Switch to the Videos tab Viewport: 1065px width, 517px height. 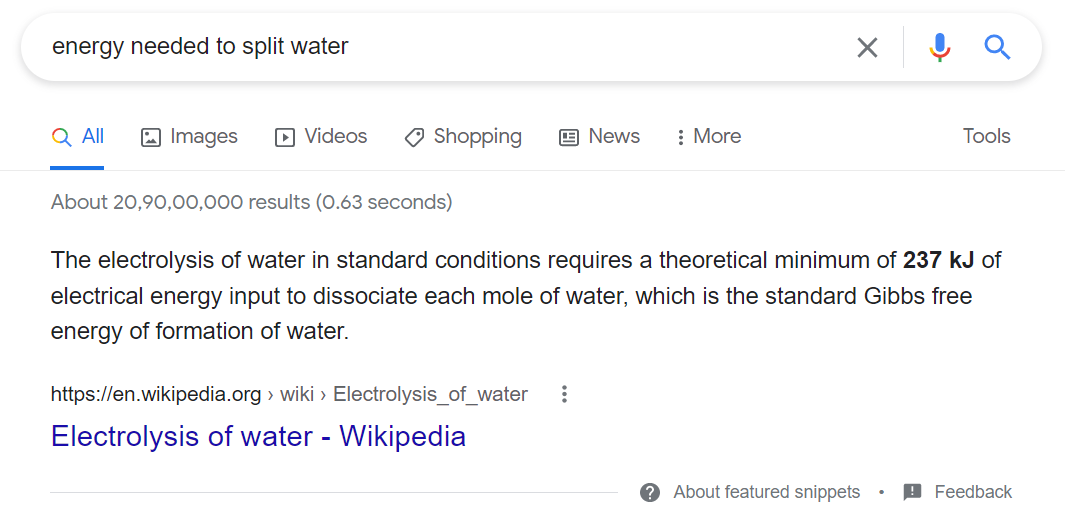coord(321,137)
